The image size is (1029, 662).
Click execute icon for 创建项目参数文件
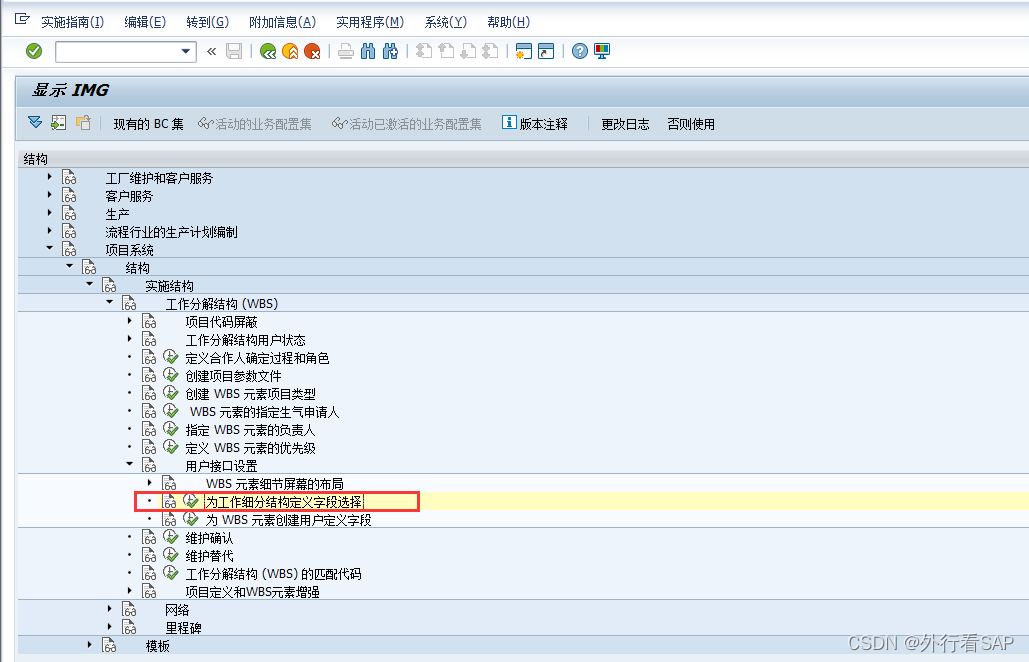point(171,375)
